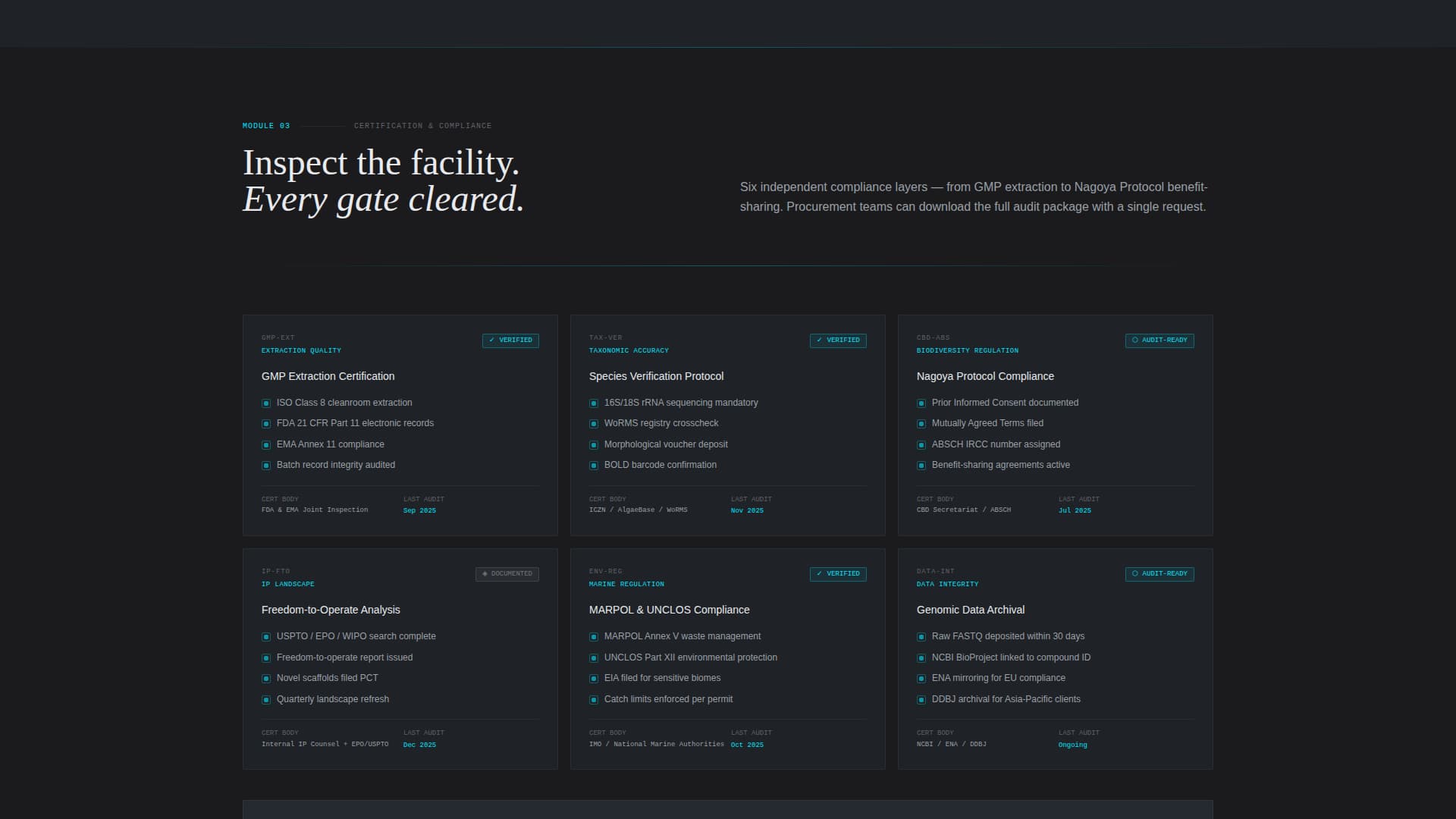Expand the GMP Extraction Certification card

tap(328, 376)
